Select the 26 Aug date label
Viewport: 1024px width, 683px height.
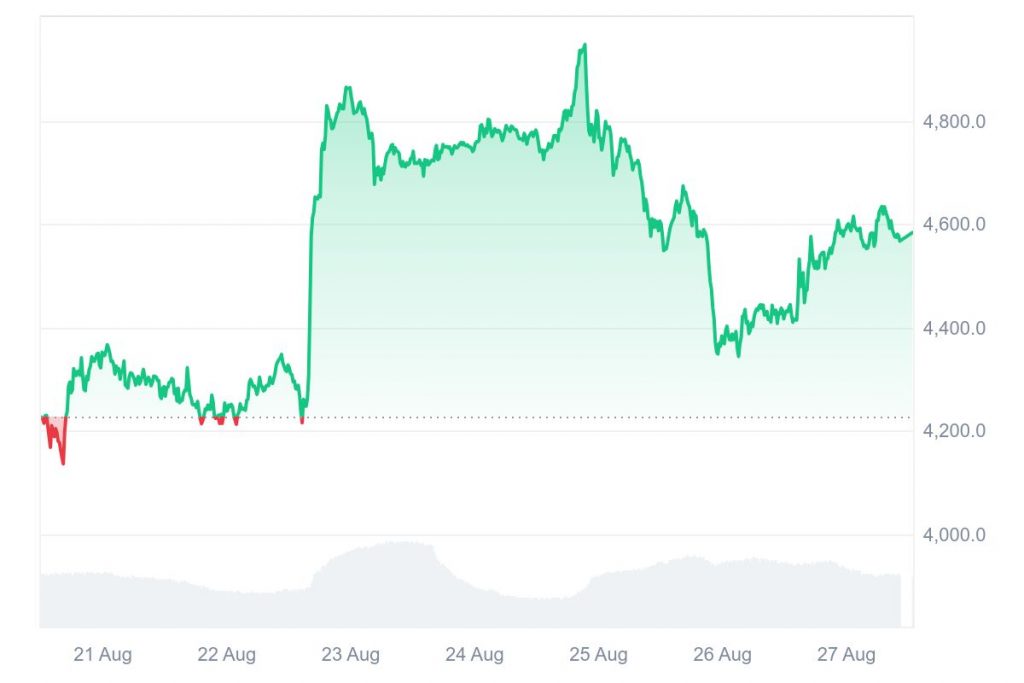(x=722, y=656)
